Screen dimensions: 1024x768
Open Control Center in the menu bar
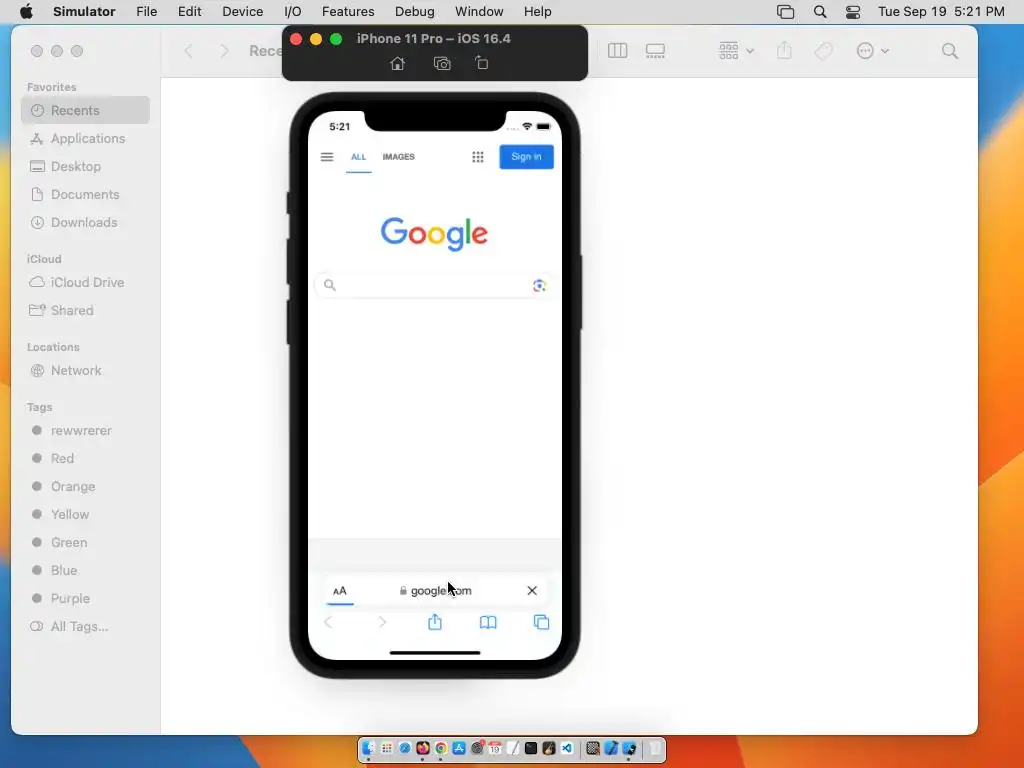pyautogui.click(x=852, y=12)
